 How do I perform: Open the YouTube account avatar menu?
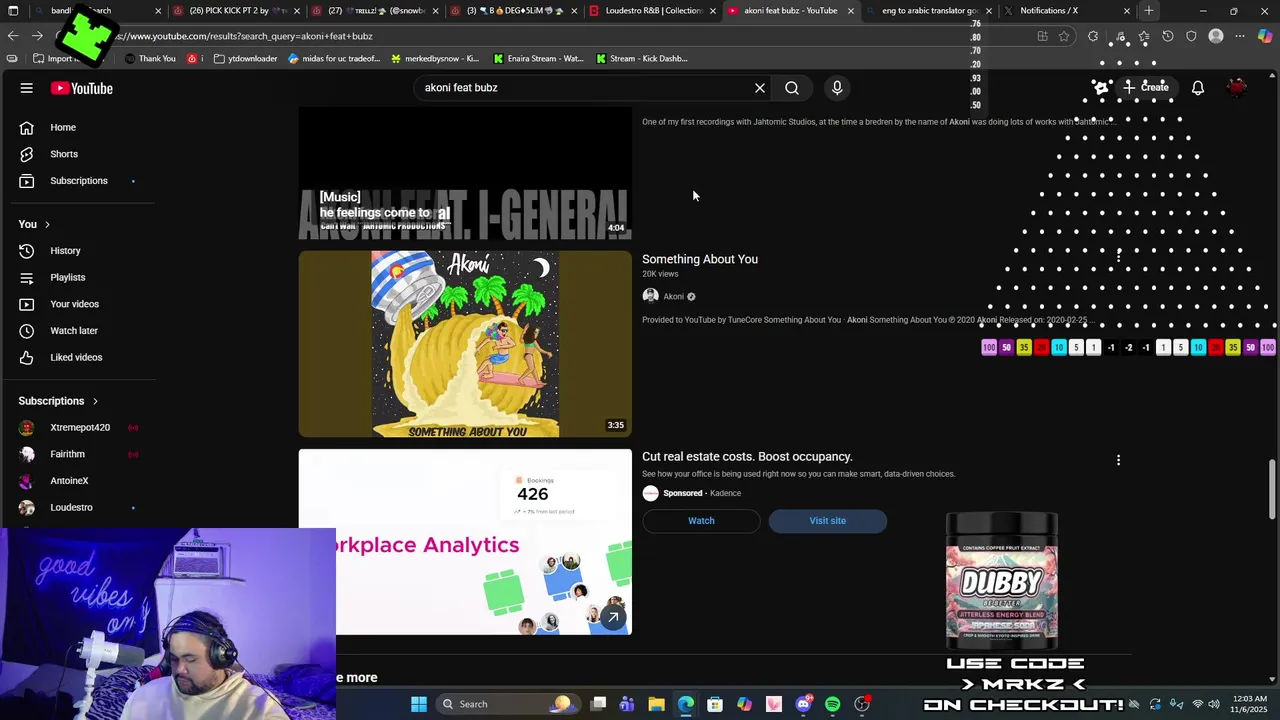1237,88
